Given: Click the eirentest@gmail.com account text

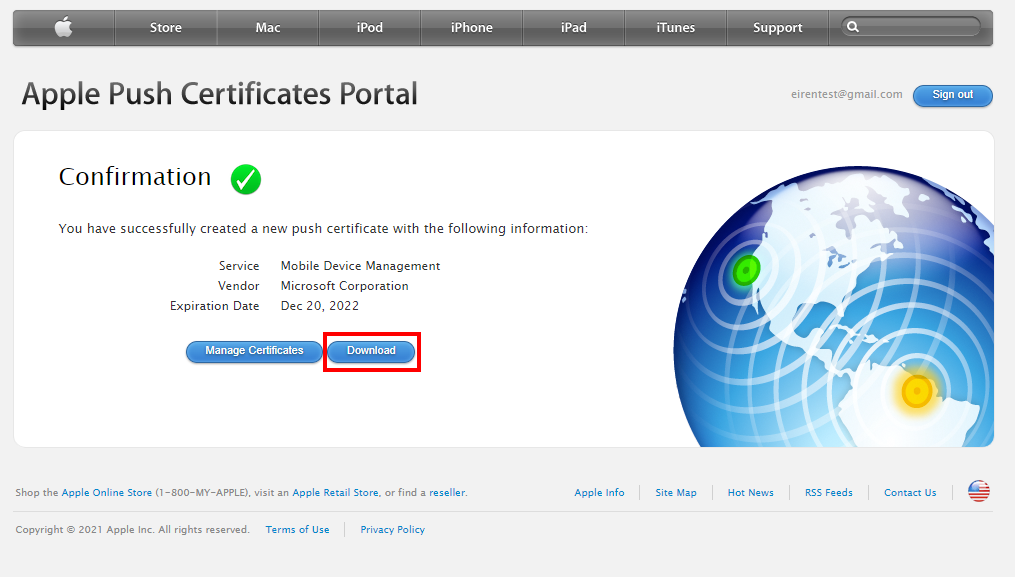Looking at the screenshot, I should 847,95.
